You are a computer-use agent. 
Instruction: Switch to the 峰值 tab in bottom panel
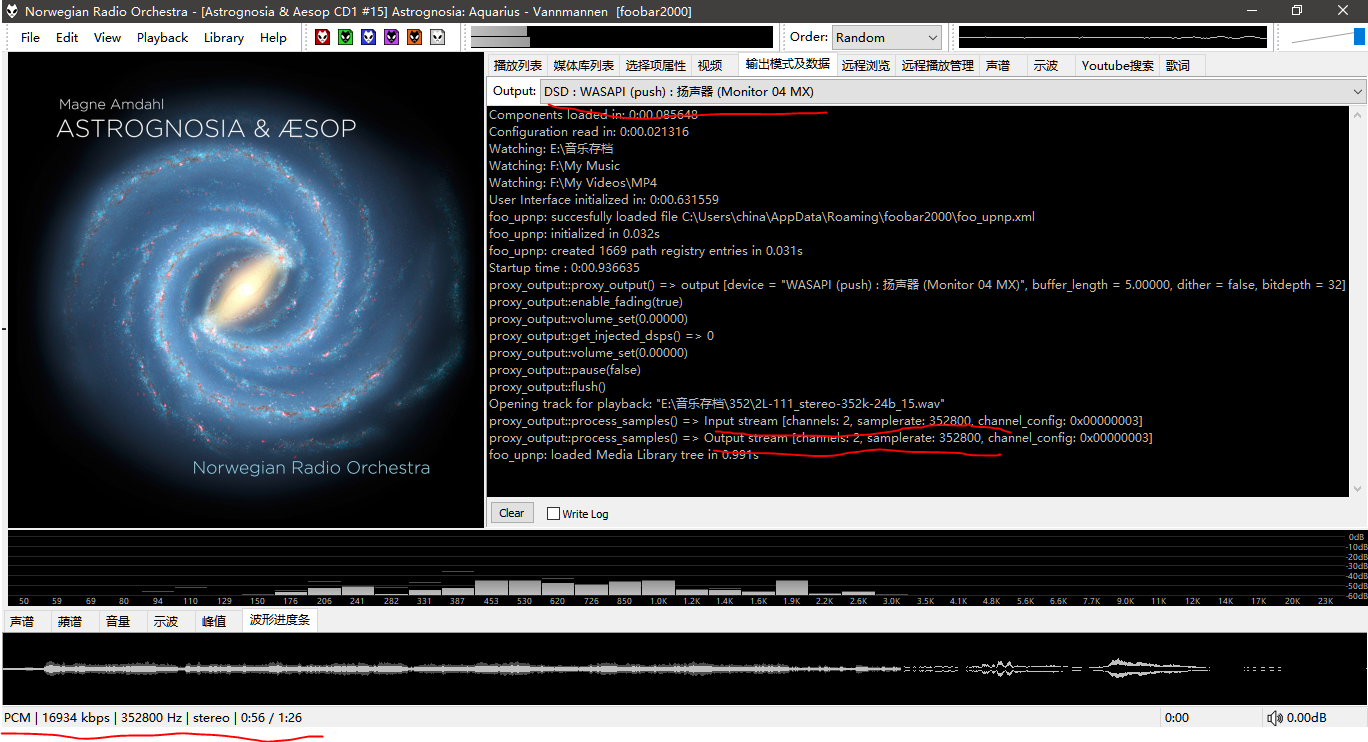coord(214,621)
